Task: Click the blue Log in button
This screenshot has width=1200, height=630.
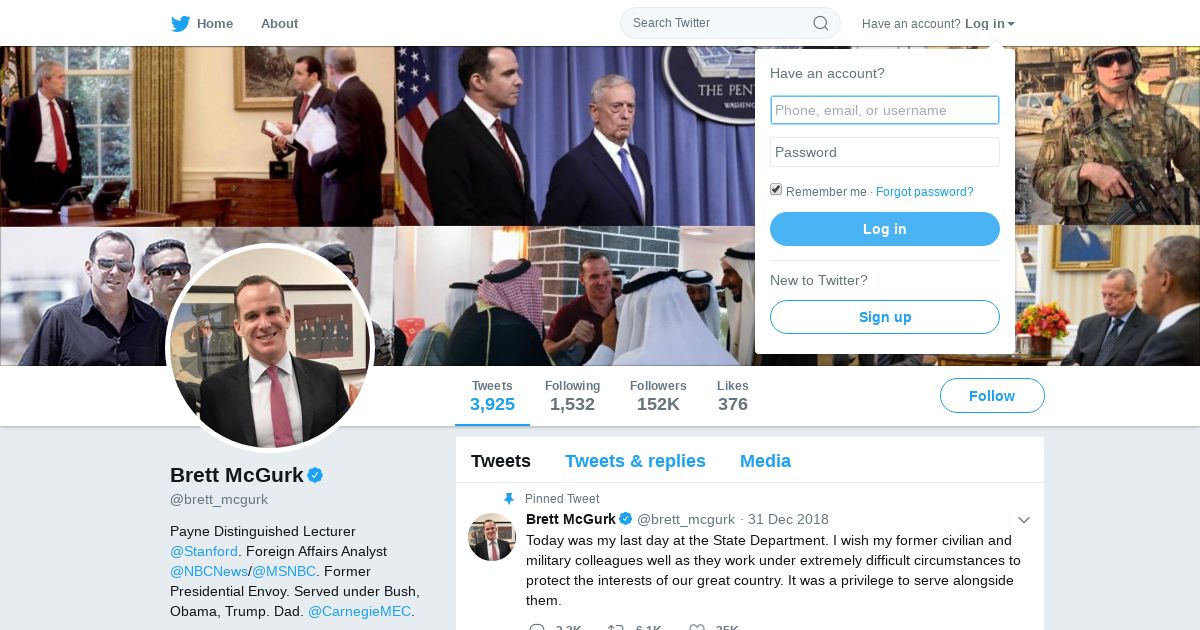Action: click(x=885, y=229)
